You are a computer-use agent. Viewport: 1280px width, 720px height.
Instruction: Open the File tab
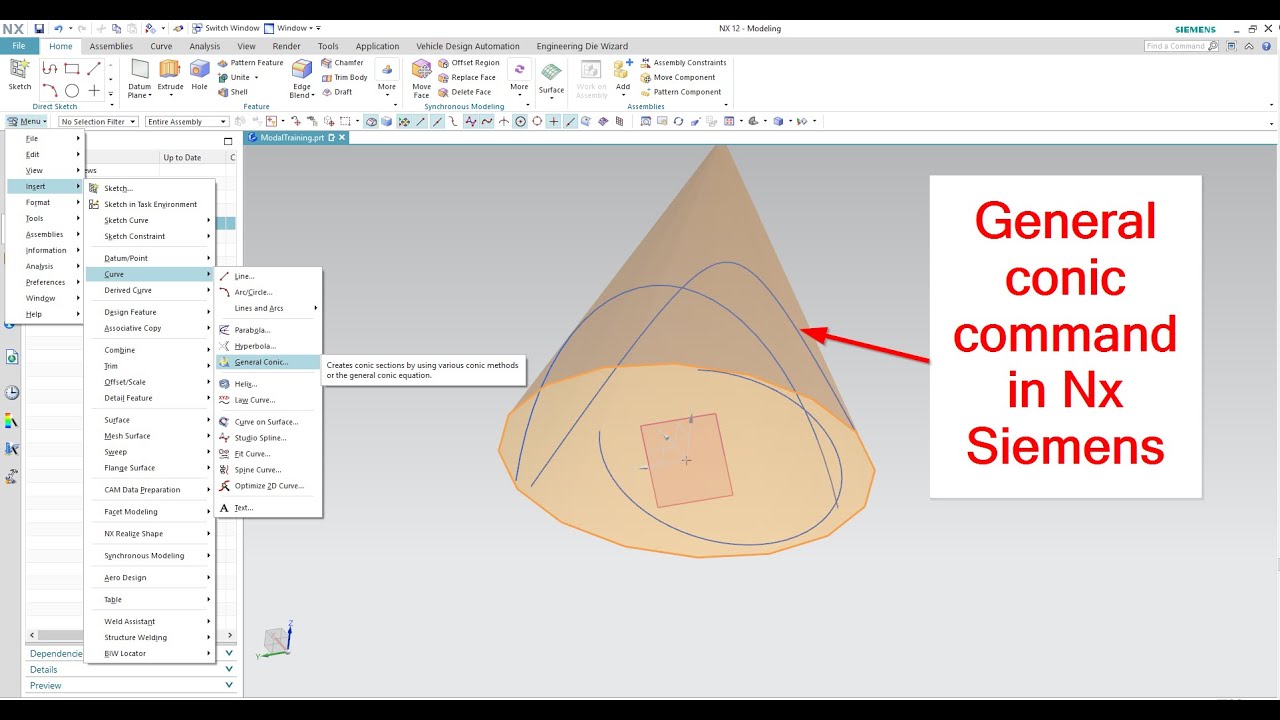click(19, 46)
